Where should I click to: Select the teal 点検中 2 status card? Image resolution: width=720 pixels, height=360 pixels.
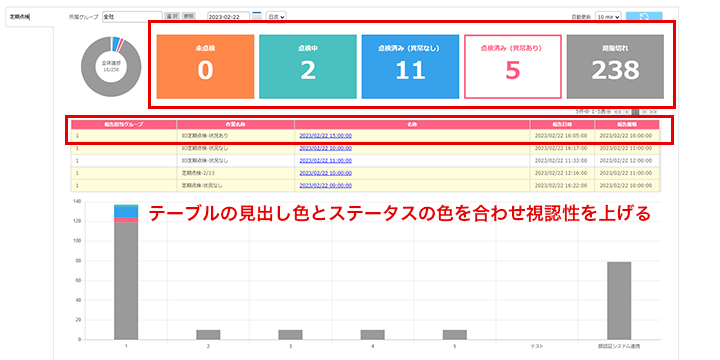(x=308, y=67)
